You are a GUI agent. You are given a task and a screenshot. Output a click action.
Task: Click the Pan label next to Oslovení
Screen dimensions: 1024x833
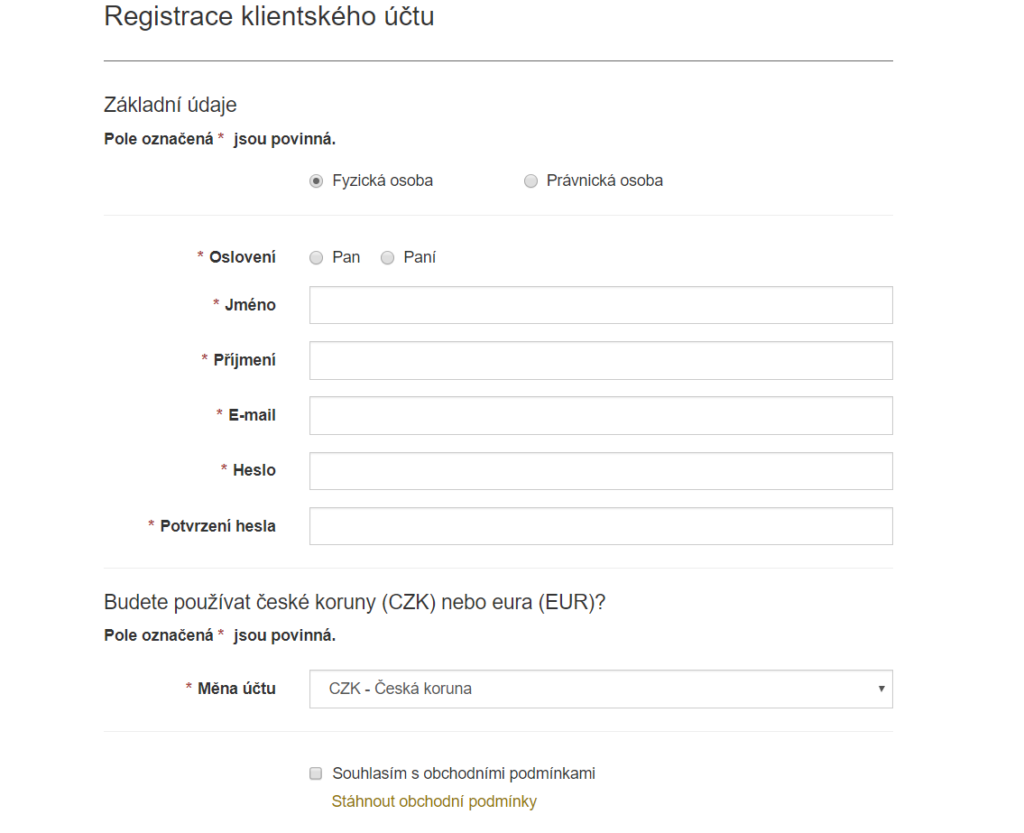click(x=346, y=257)
